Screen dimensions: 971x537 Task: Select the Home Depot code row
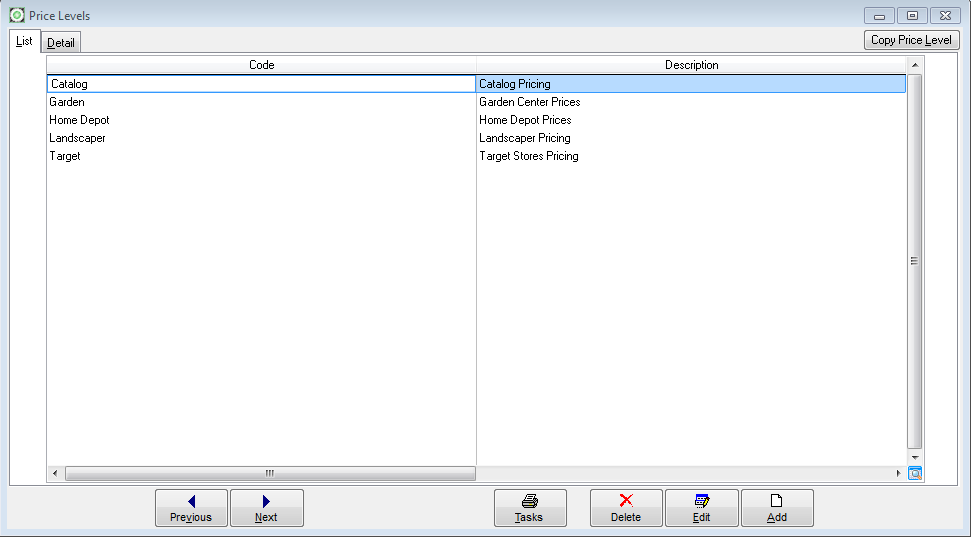(x=79, y=120)
